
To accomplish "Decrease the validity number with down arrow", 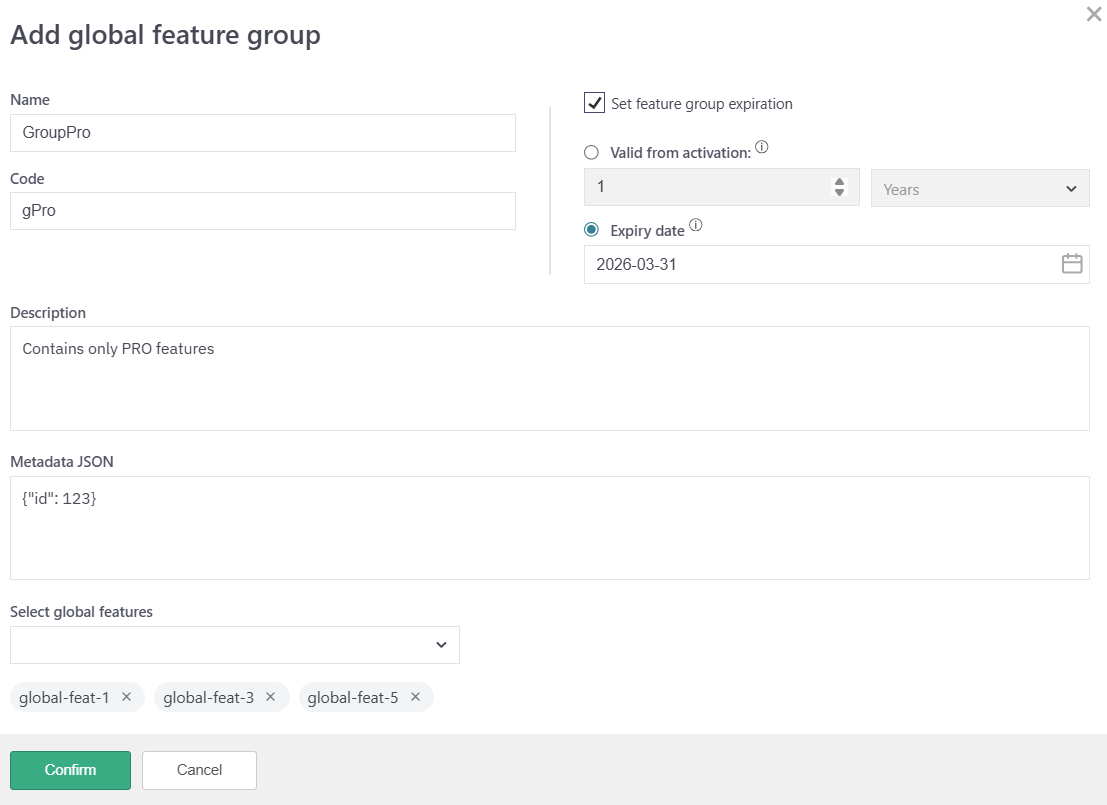I will (x=839, y=193).
